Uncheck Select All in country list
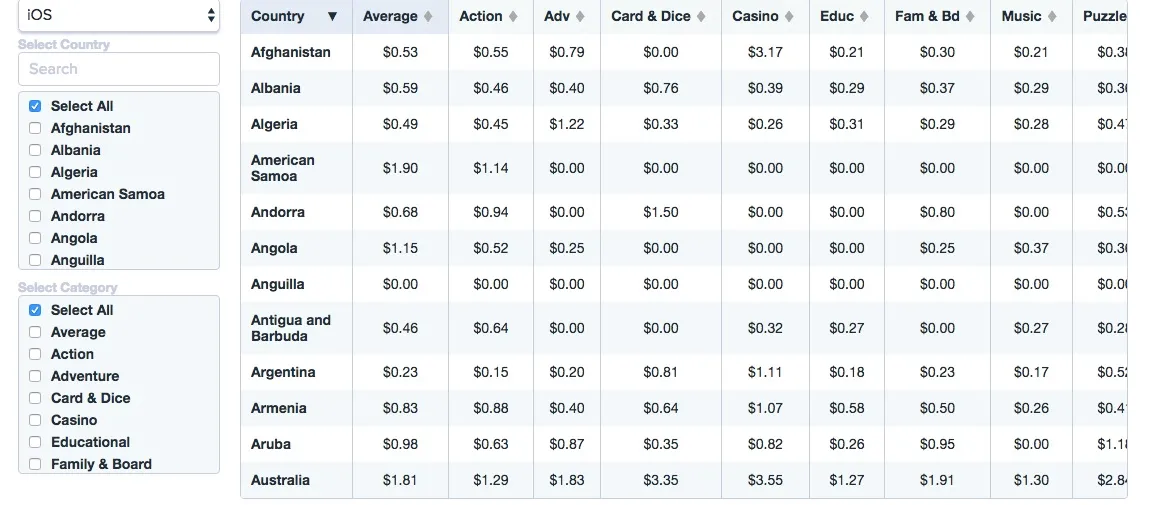1163x505 pixels. click(x=35, y=106)
